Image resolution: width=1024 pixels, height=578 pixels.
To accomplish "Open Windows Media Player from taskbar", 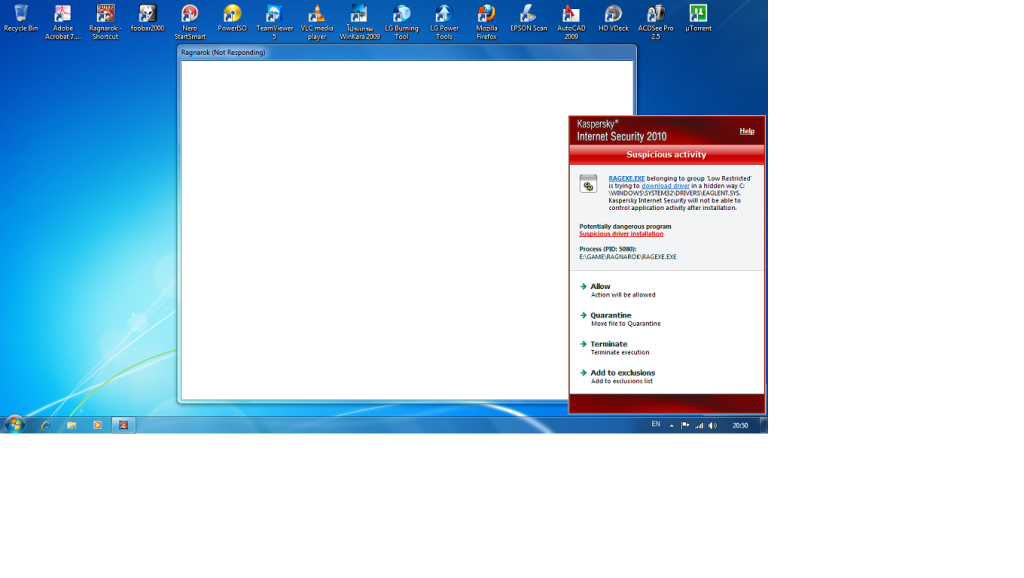I will (x=97, y=425).
